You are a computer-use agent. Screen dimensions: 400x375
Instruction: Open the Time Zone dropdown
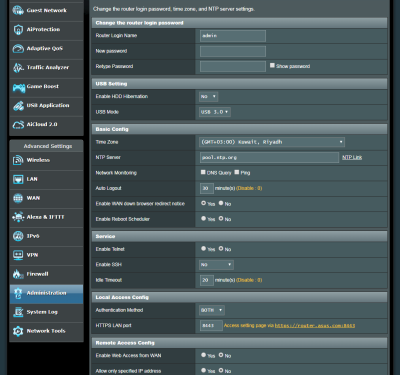(272, 142)
